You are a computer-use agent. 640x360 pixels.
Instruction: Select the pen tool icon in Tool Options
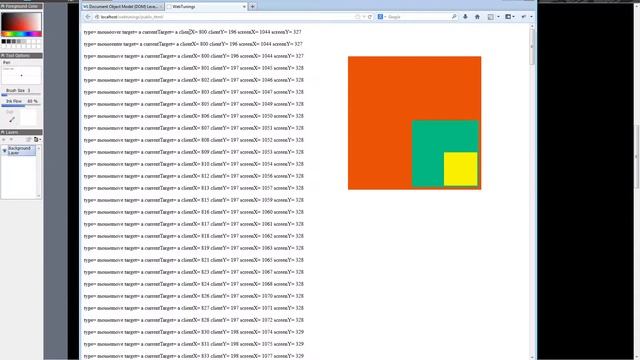point(12,119)
